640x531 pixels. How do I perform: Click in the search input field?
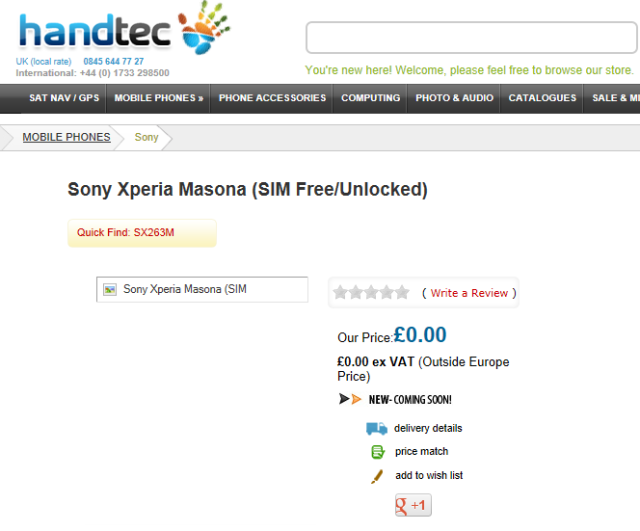(x=470, y=37)
